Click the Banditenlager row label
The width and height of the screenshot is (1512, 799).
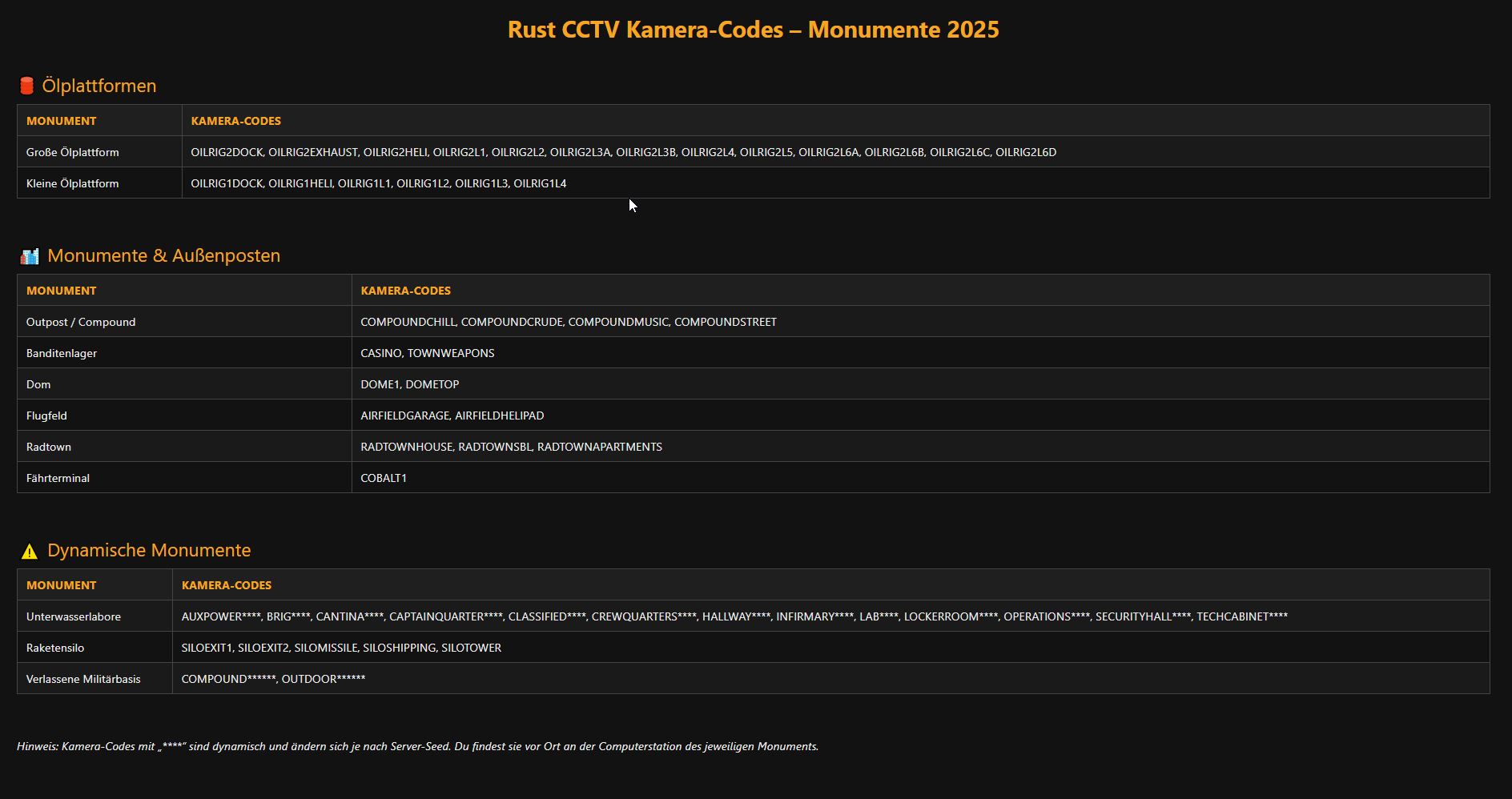(62, 353)
